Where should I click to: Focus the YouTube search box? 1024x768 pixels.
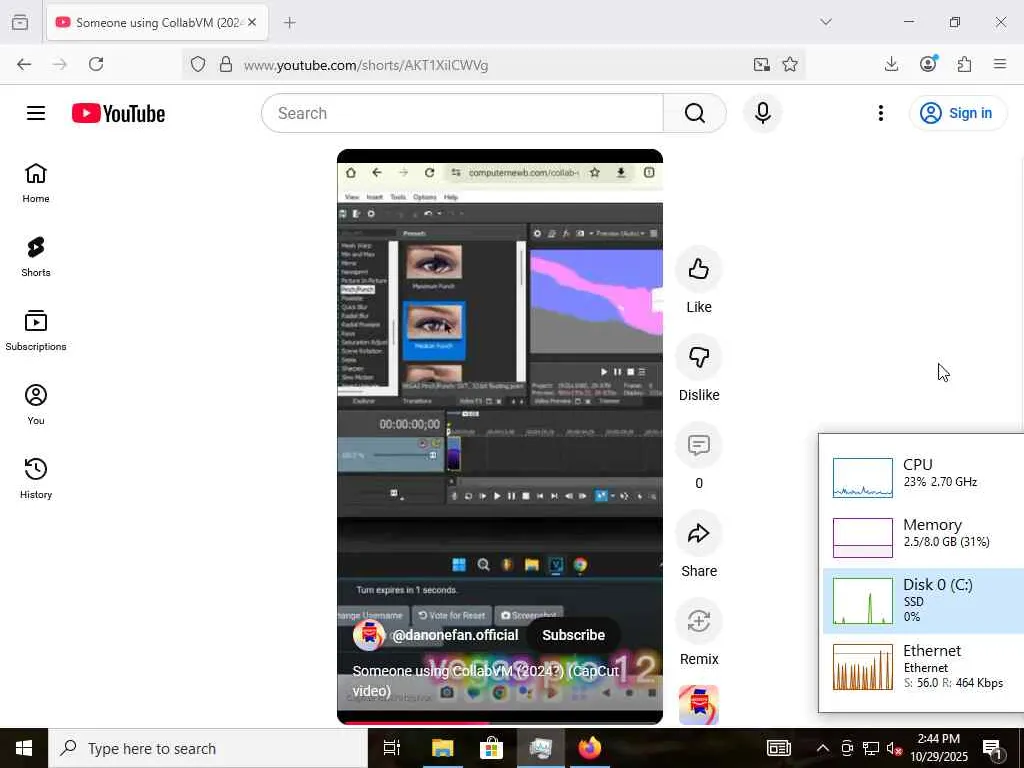pos(462,113)
